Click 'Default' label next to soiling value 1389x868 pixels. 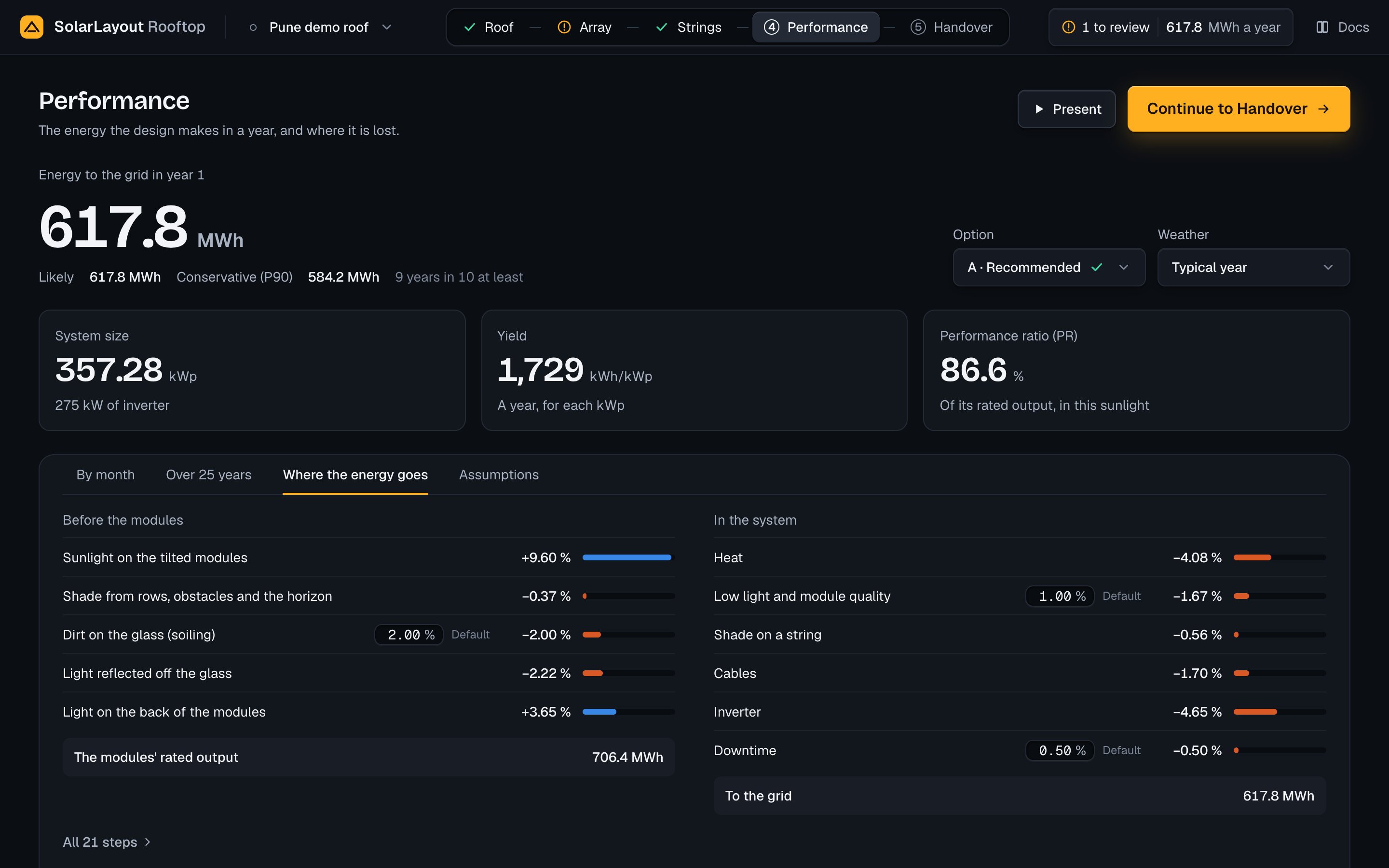(x=471, y=635)
